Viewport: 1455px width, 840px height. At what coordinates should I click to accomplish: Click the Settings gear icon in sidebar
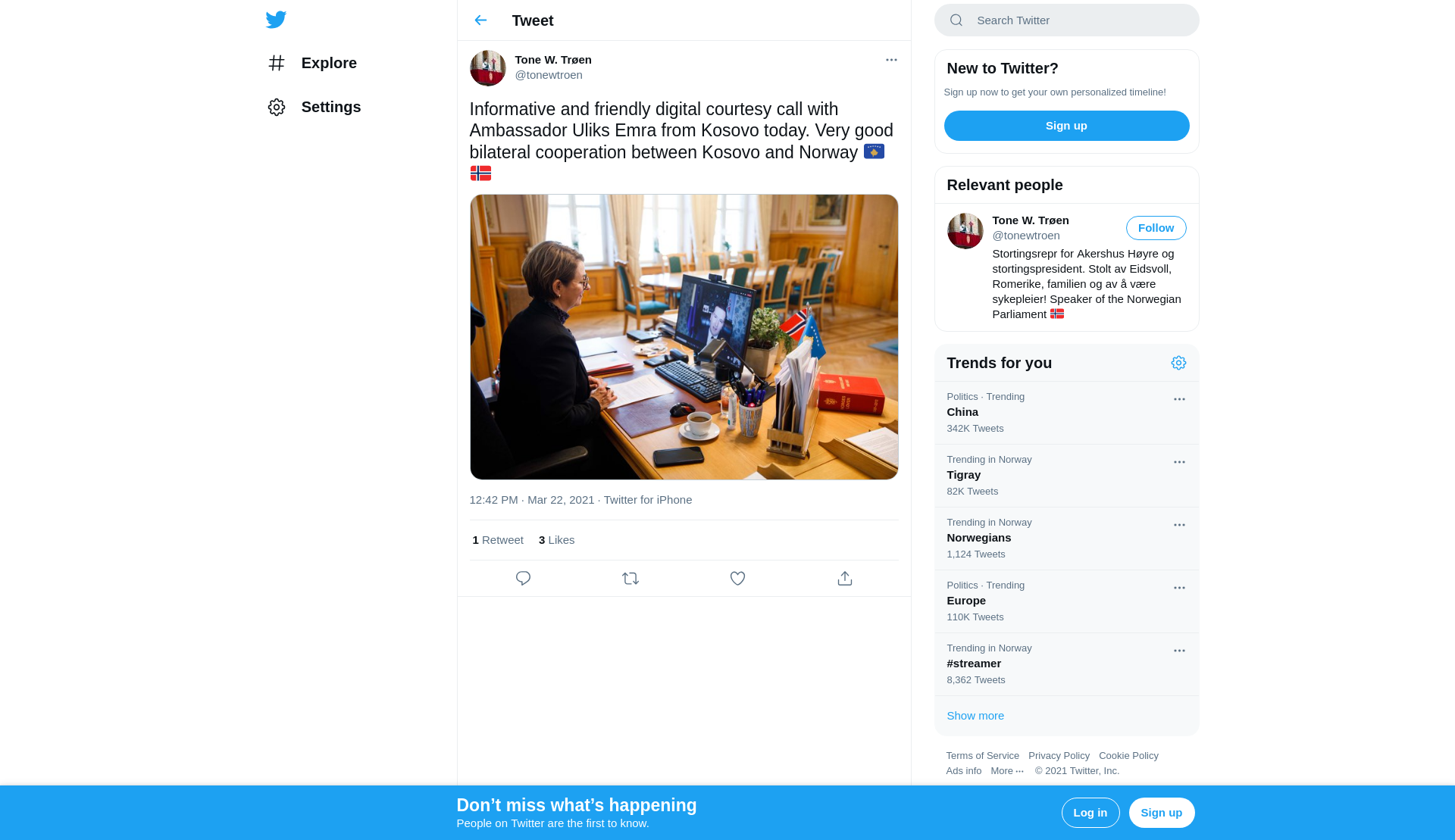pyautogui.click(x=277, y=107)
